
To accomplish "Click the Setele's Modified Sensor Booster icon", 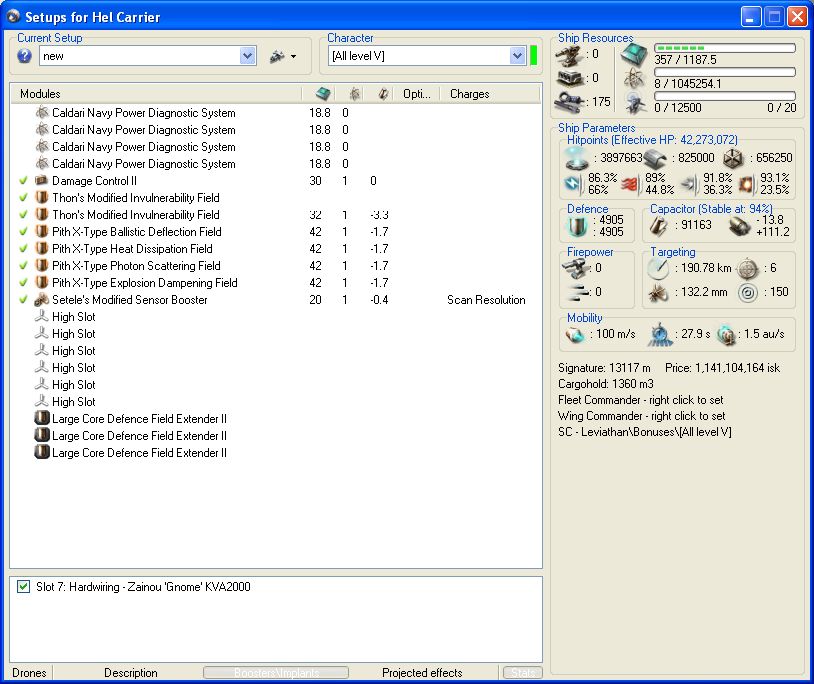I will 42,299.
